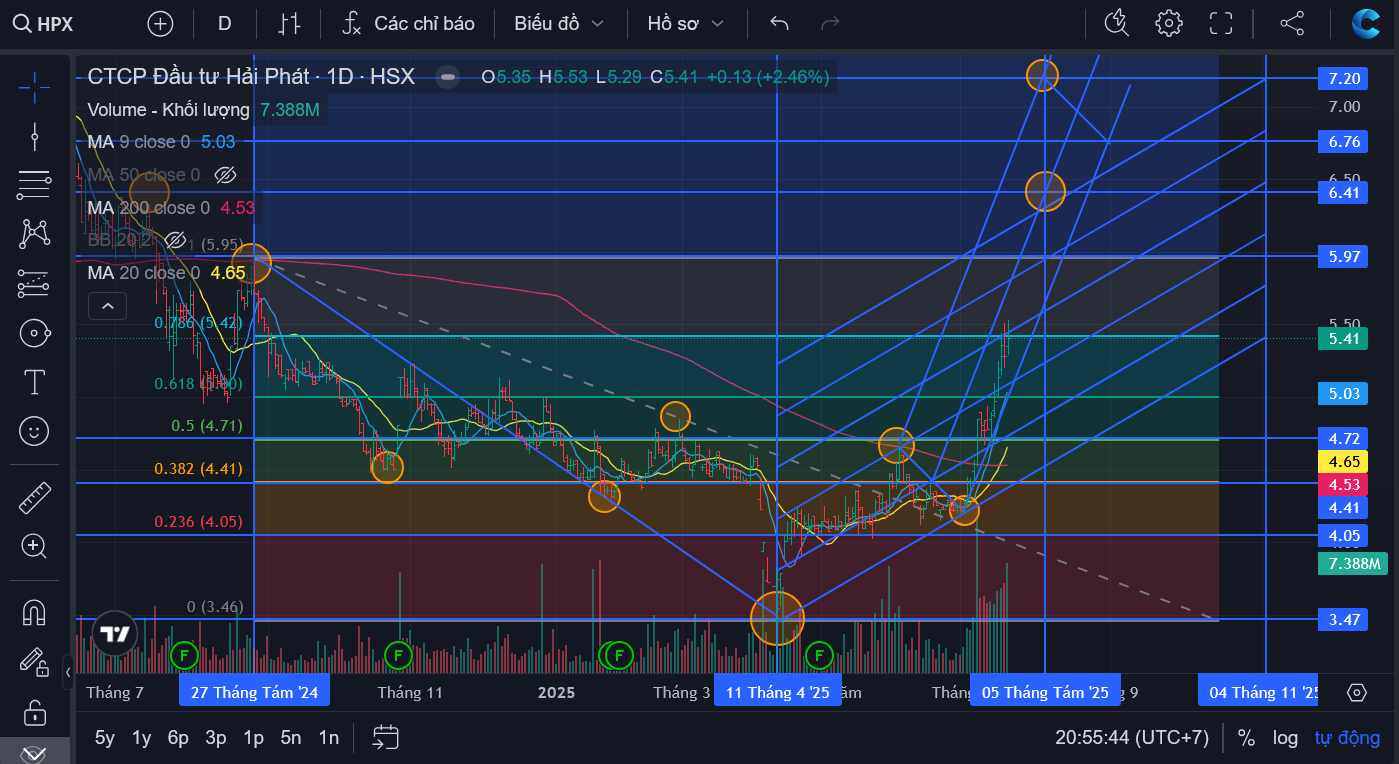This screenshot has height=764, width=1399.
Task: Select the ruler measure tool
Action: coord(34,497)
